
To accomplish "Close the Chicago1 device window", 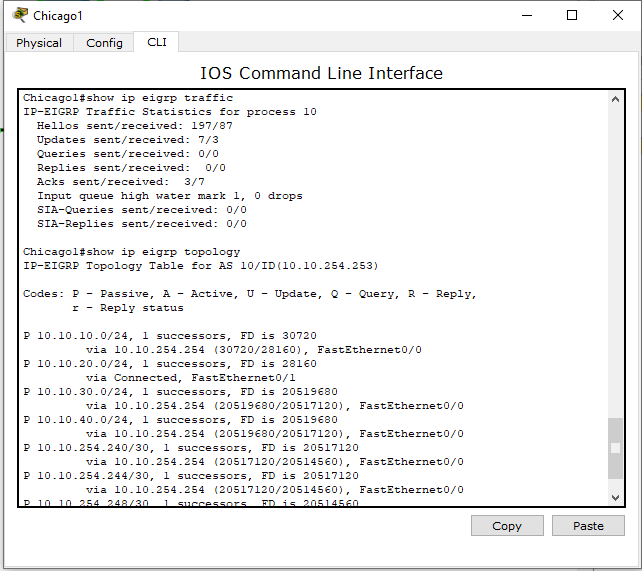I will click(617, 15).
